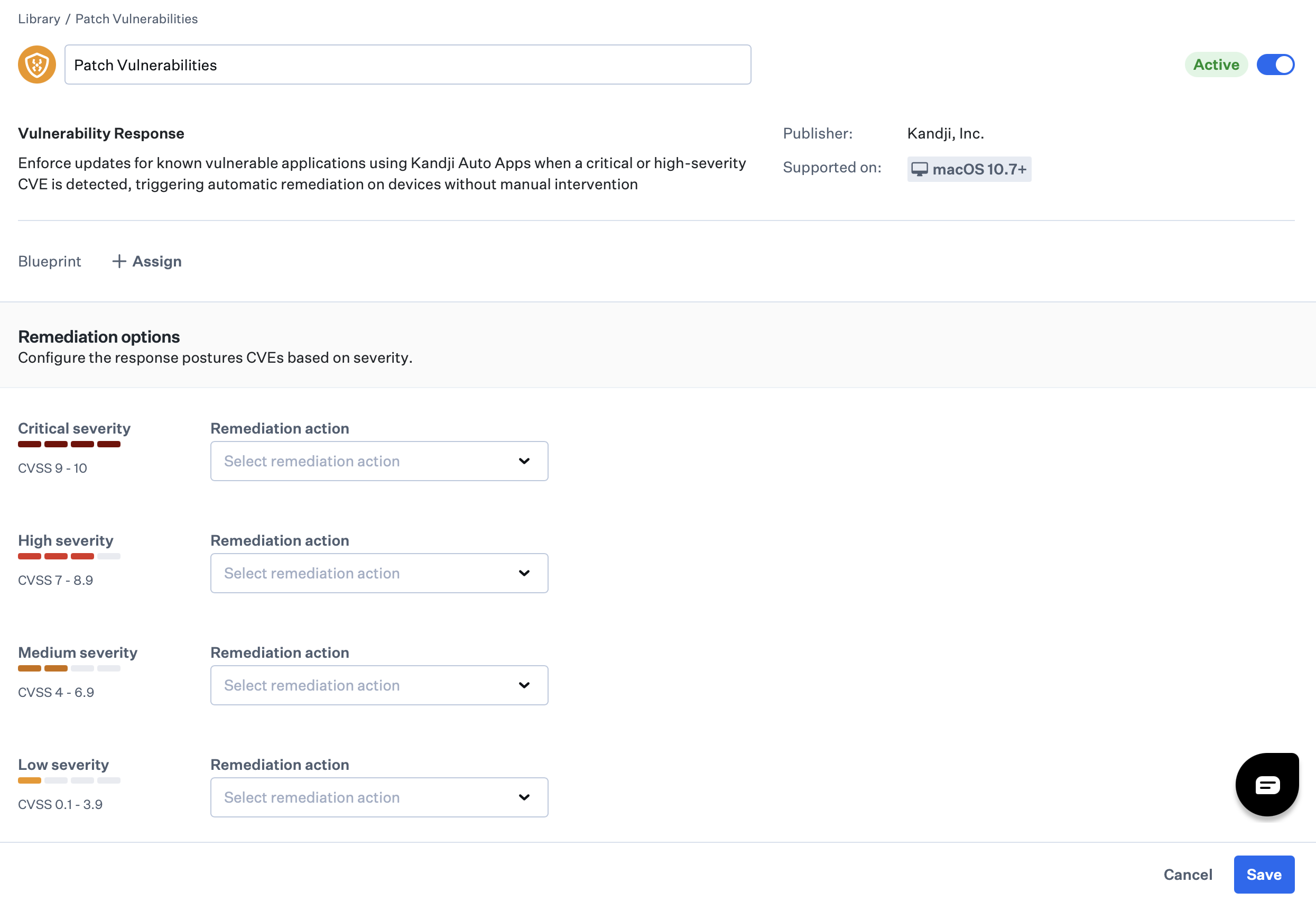Open Medium severity remediation action dropdown
Image resolution: width=1316 pixels, height=901 pixels.
pyautogui.click(x=379, y=686)
